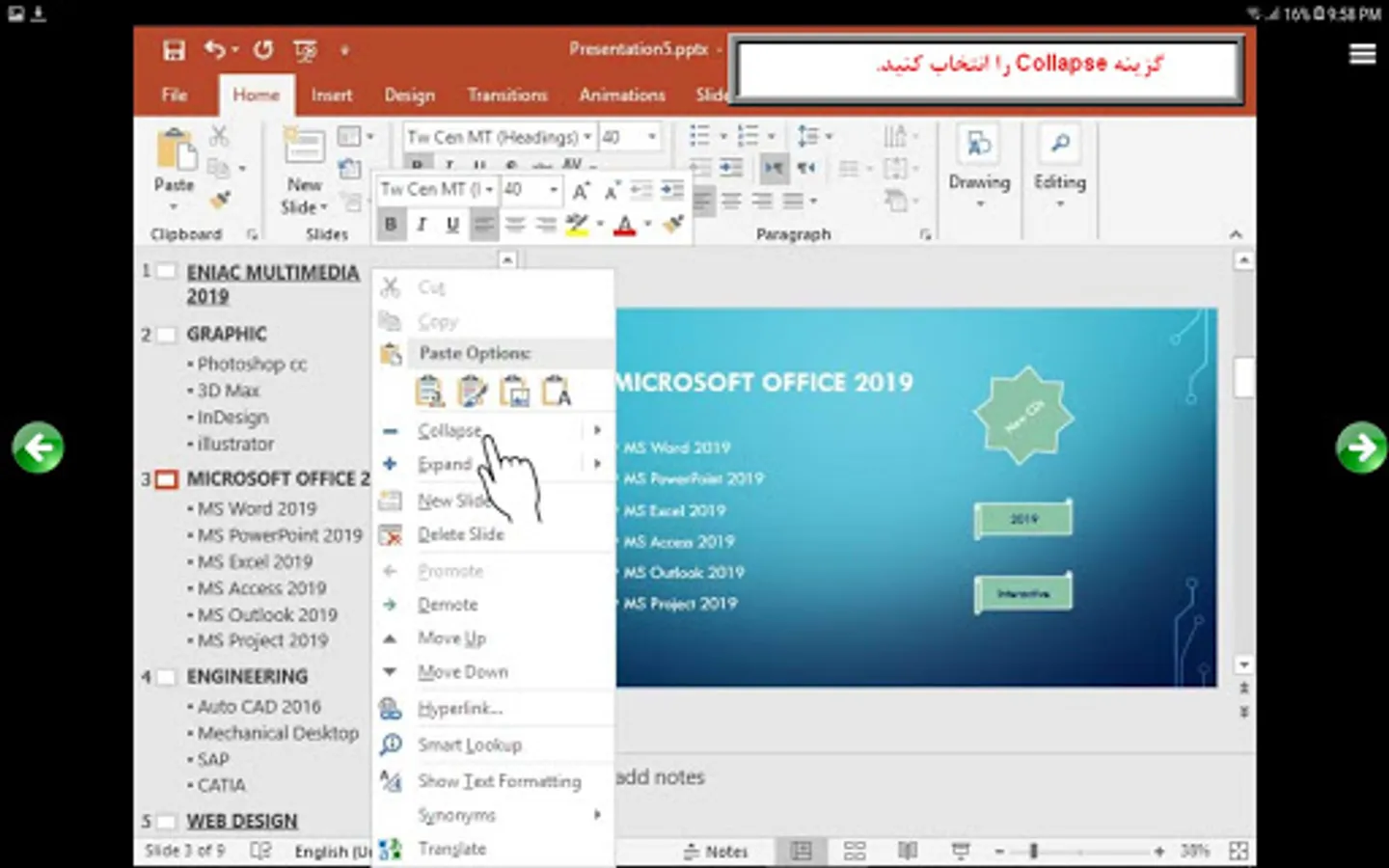Choose Hyperlink... from context menu
Screen dimensions: 1389x868
(x=493, y=709)
